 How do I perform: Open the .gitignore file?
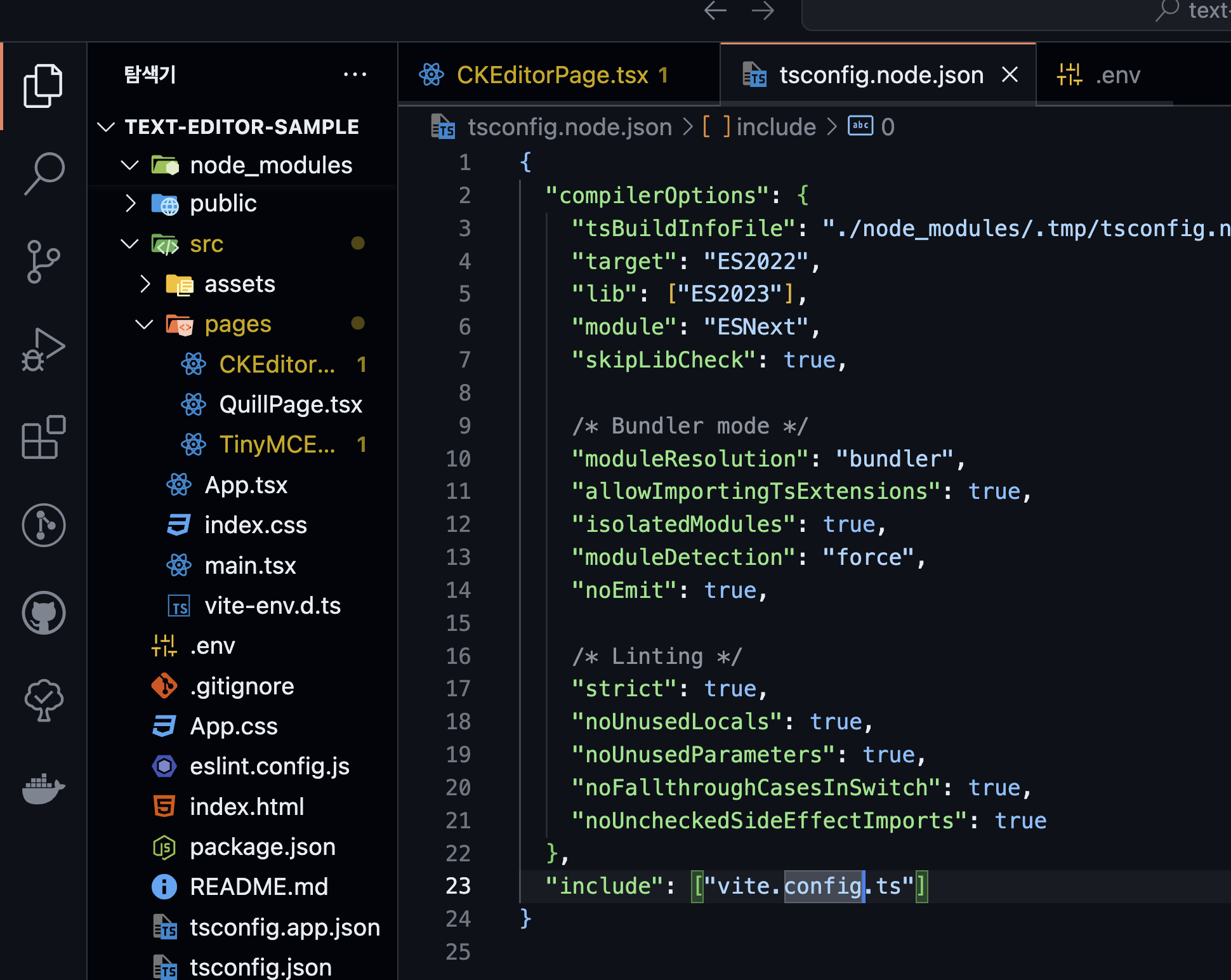click(x=242, y=686)
